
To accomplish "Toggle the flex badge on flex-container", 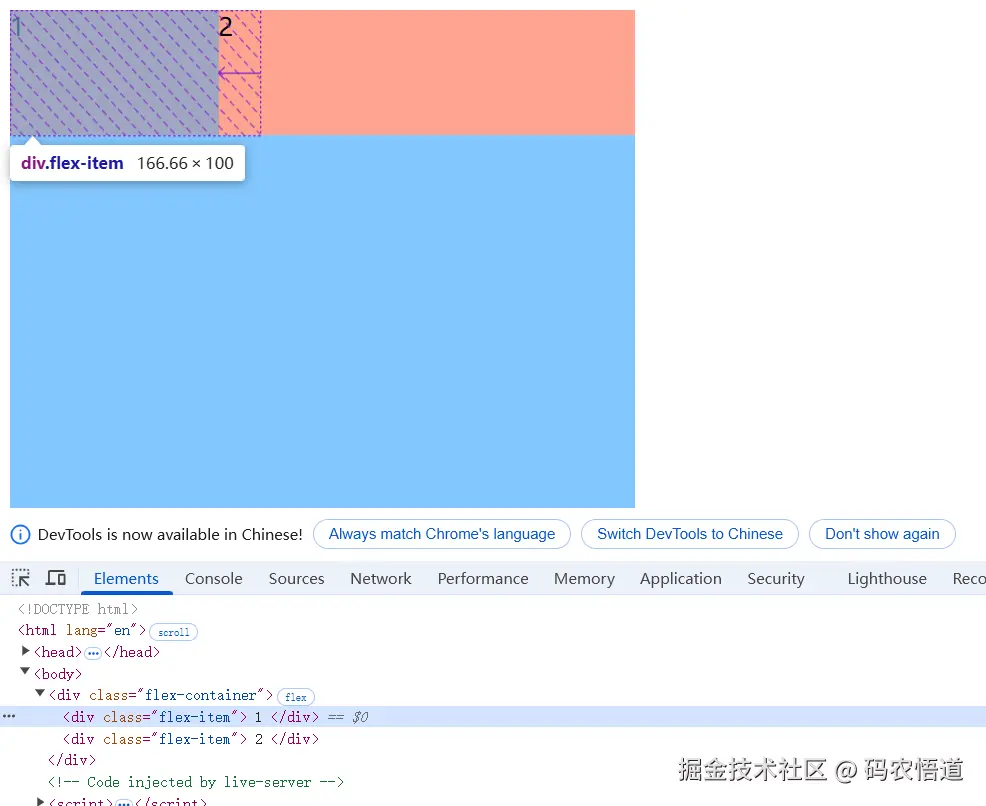I will pos(296,697).
